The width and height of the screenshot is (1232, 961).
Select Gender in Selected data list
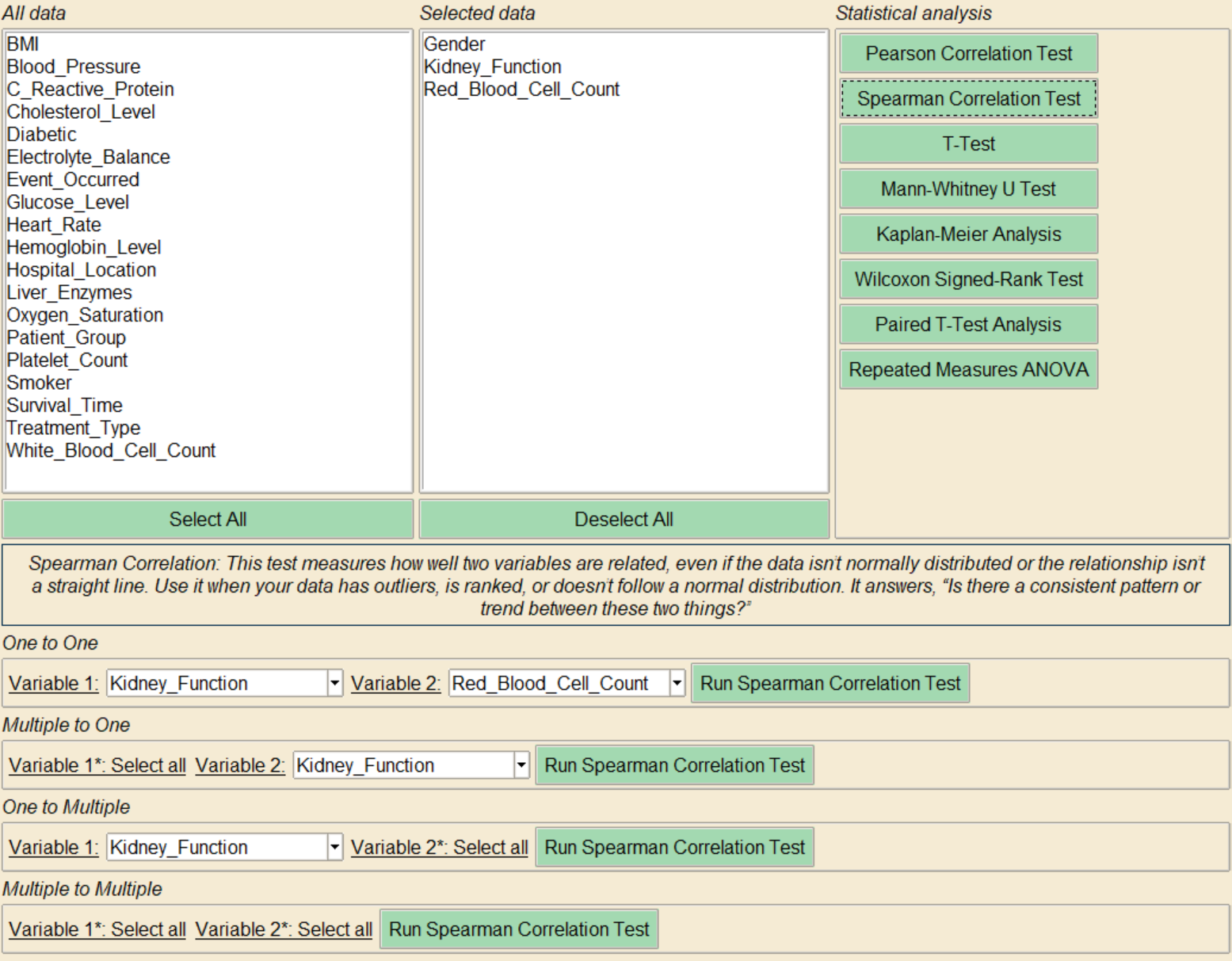tap(455, 44)
